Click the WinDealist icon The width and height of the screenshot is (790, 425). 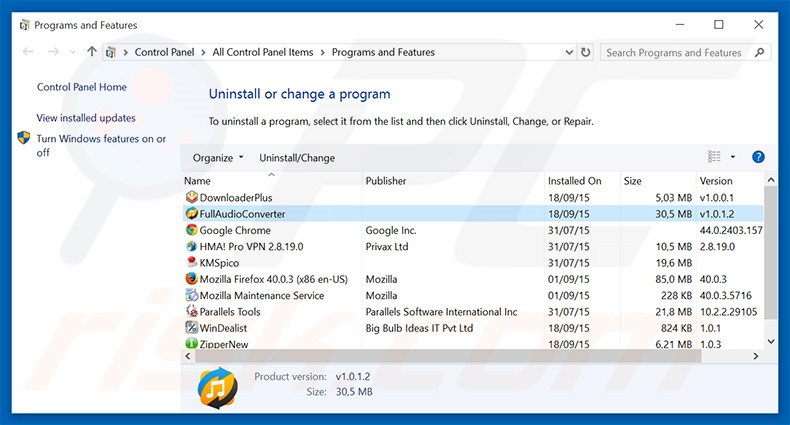coord(191,327)
